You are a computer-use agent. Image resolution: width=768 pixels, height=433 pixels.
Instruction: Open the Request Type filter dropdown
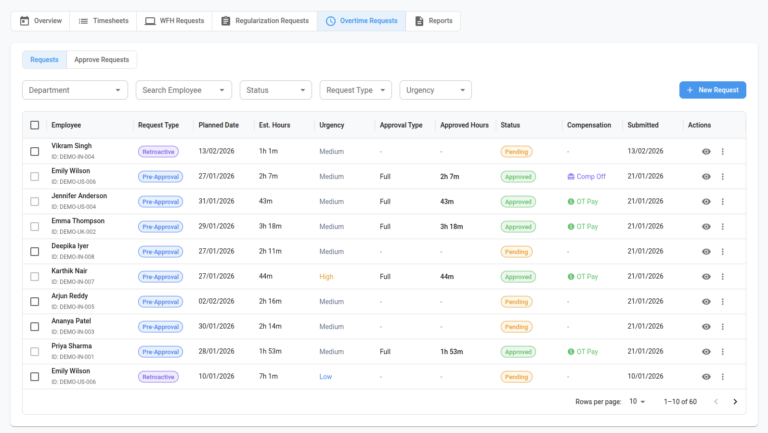tap(355, 90)
